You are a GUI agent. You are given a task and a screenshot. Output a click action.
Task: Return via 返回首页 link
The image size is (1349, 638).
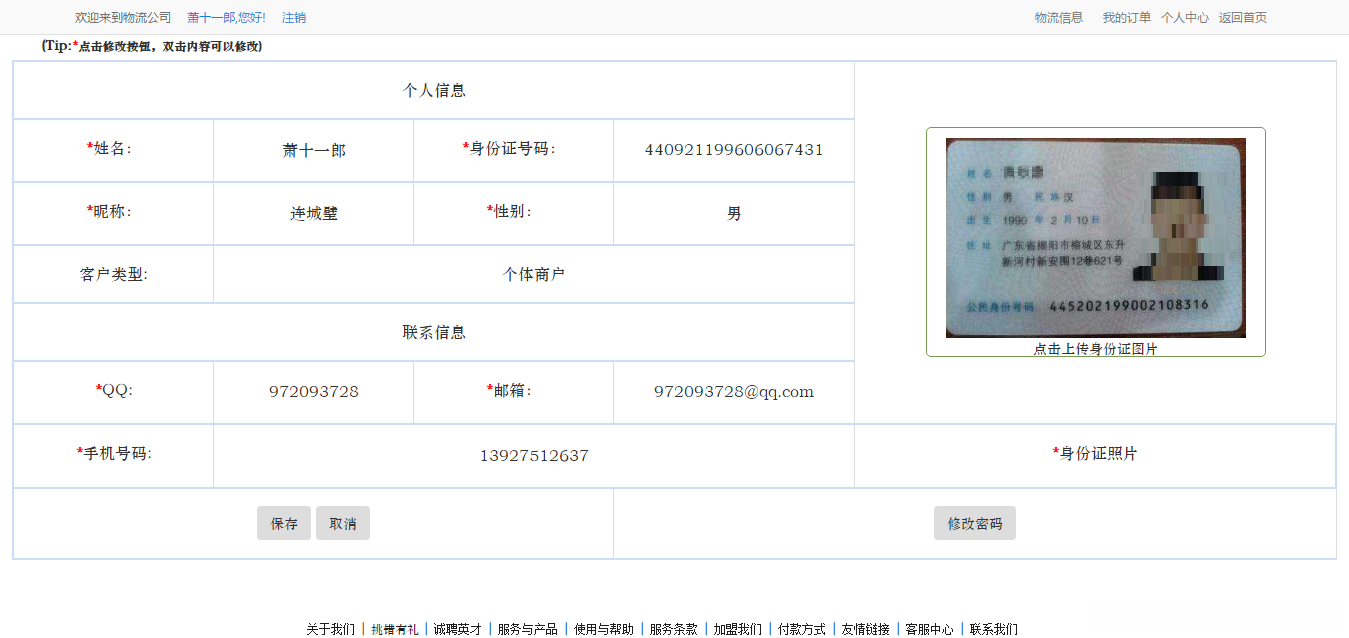(x=1243, y=18)
